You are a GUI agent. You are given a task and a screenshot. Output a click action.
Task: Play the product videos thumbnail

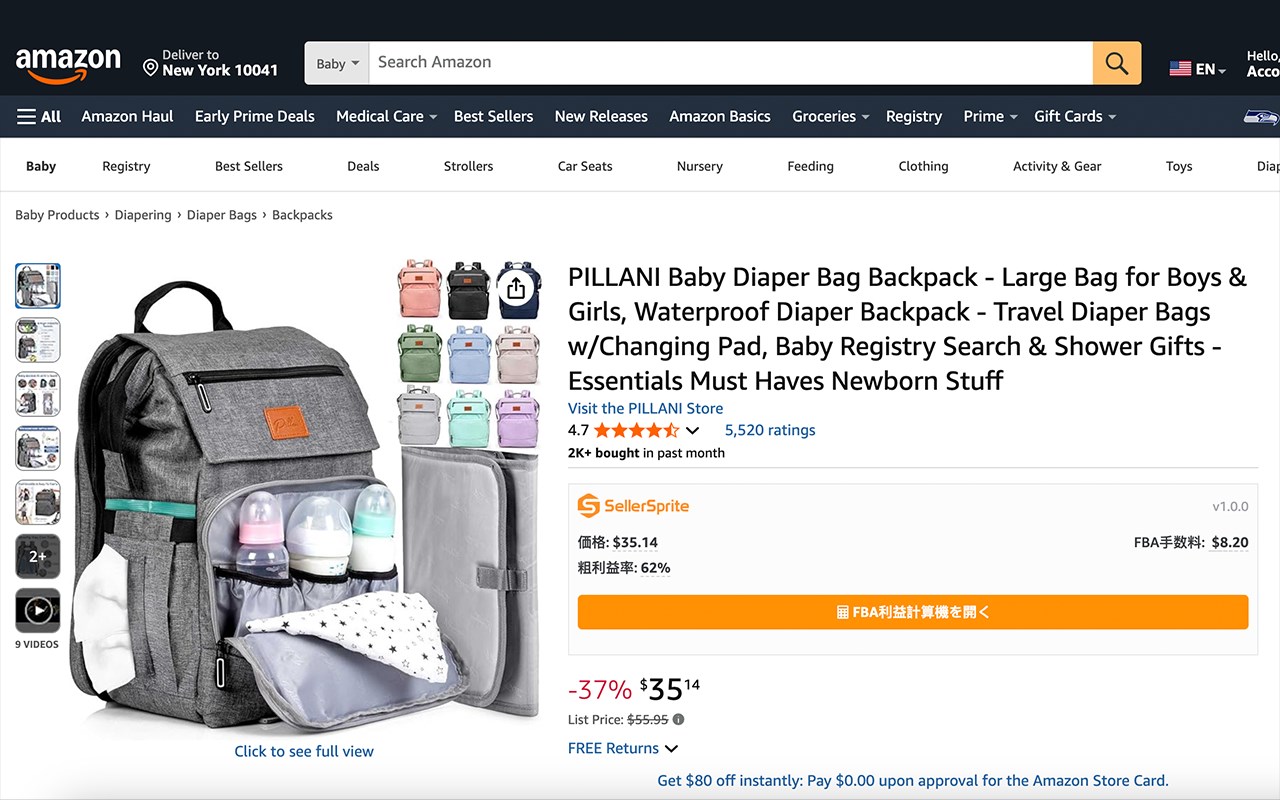point(38,610)
